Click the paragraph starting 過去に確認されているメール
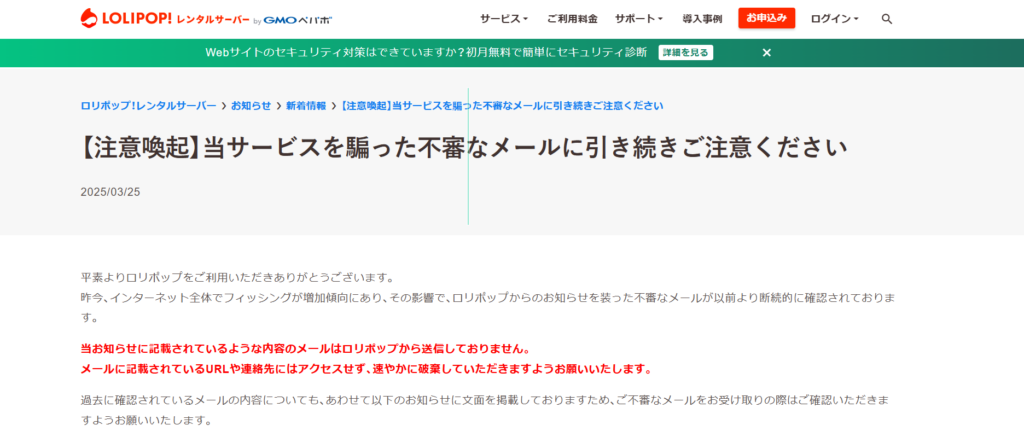Screen dimensions: 1024x431 [x=484, y=409]
